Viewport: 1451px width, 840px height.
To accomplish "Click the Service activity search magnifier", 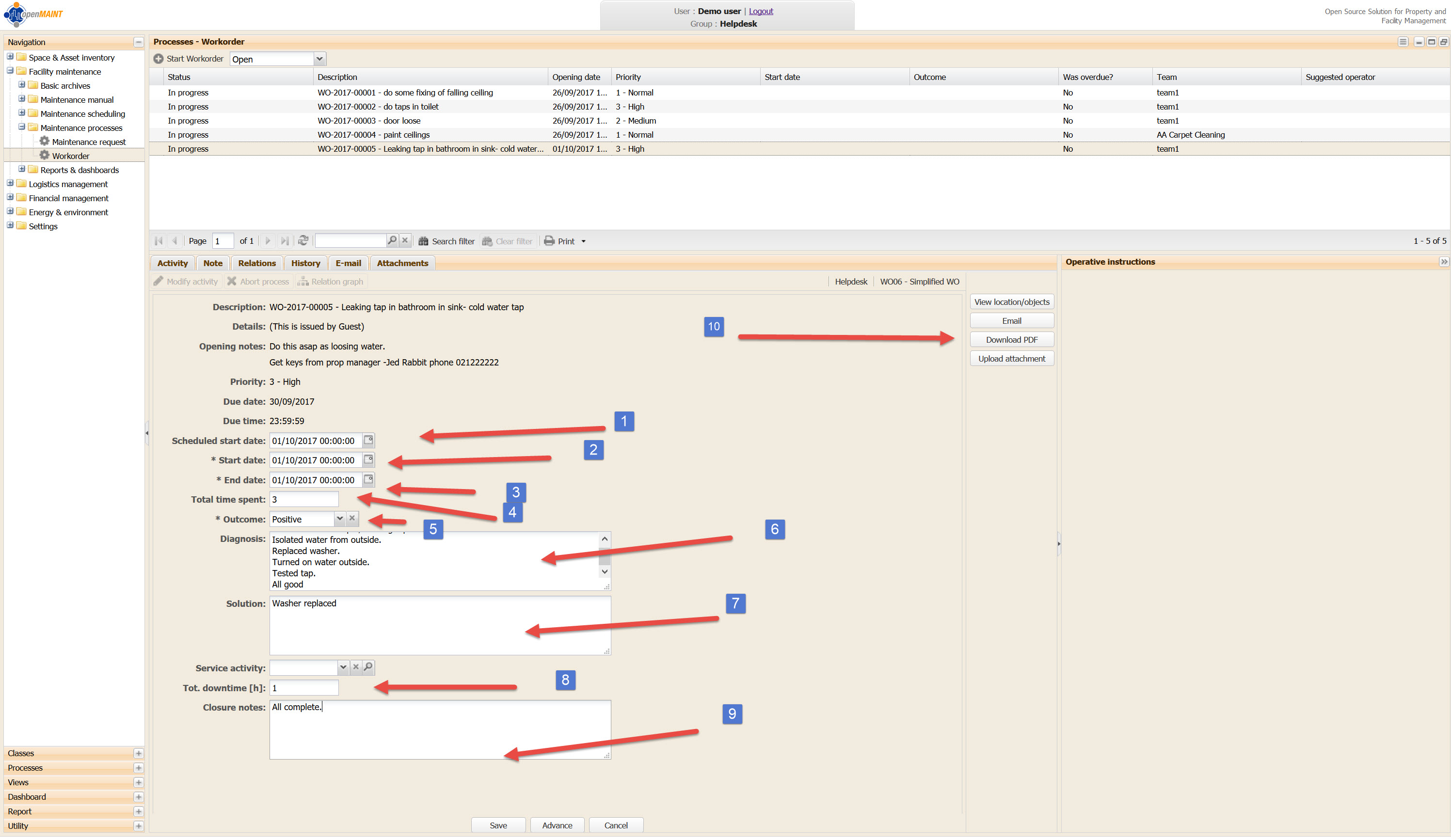I will (368, 667).
